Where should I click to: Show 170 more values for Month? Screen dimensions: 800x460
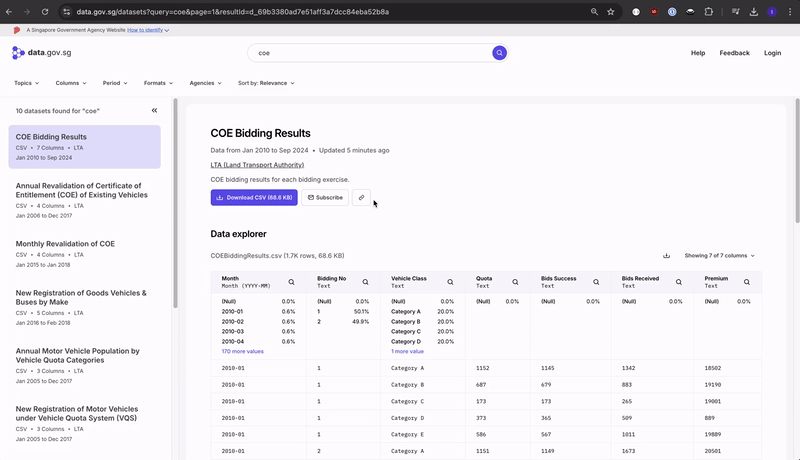click(242, 351)
